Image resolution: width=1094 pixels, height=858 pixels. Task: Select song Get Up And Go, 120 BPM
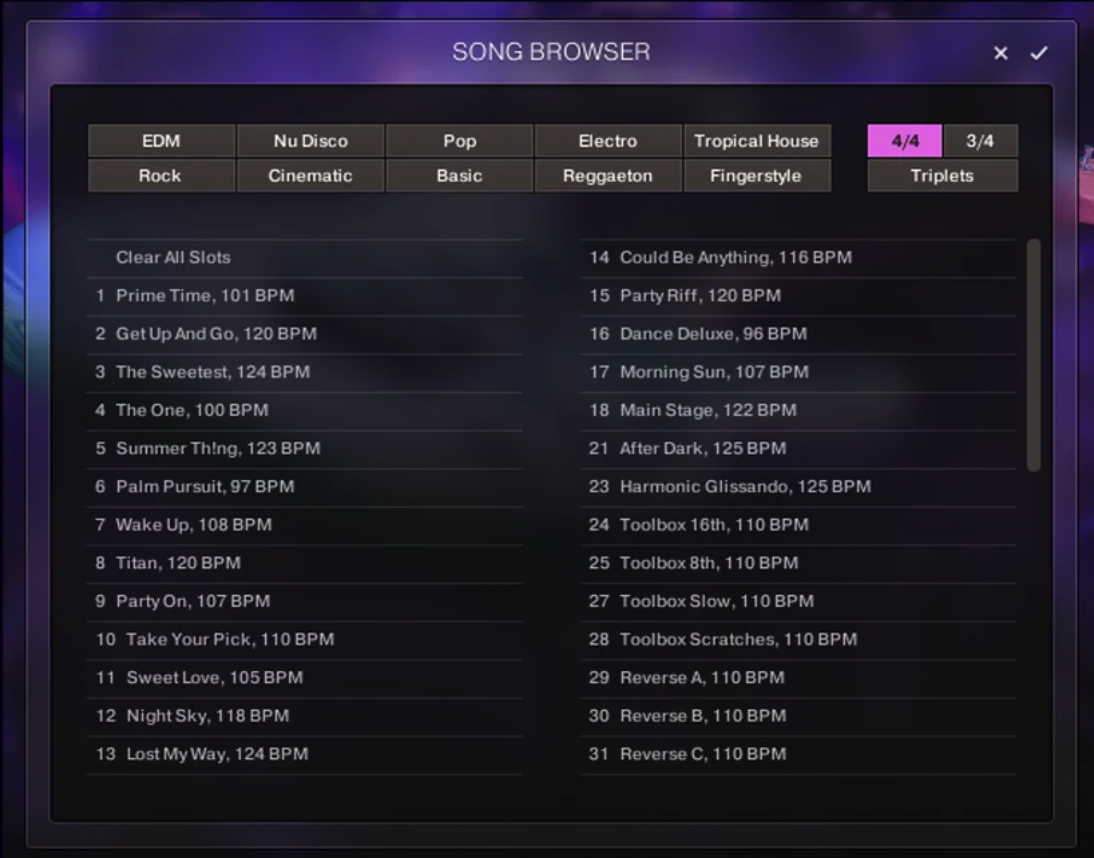click(x=305, y=334)
